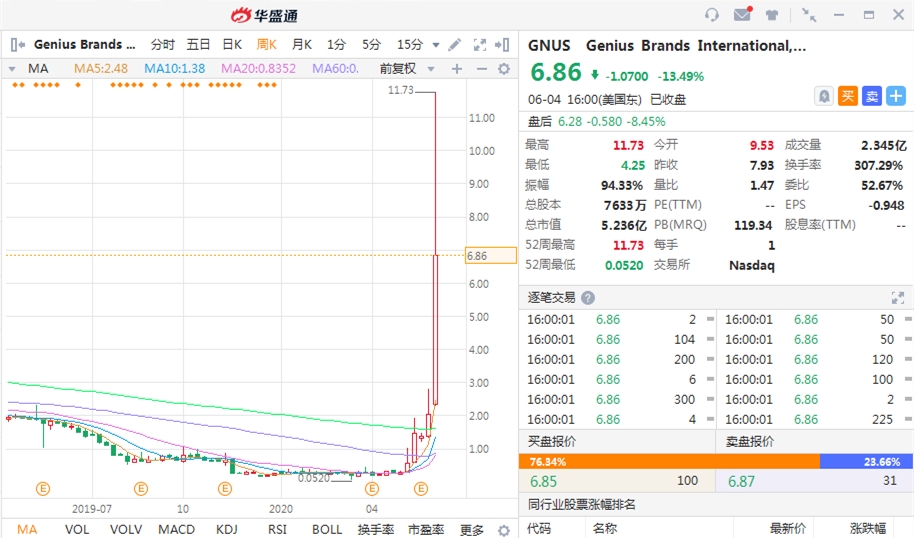Select RSI indicator tab

(277, 529)
